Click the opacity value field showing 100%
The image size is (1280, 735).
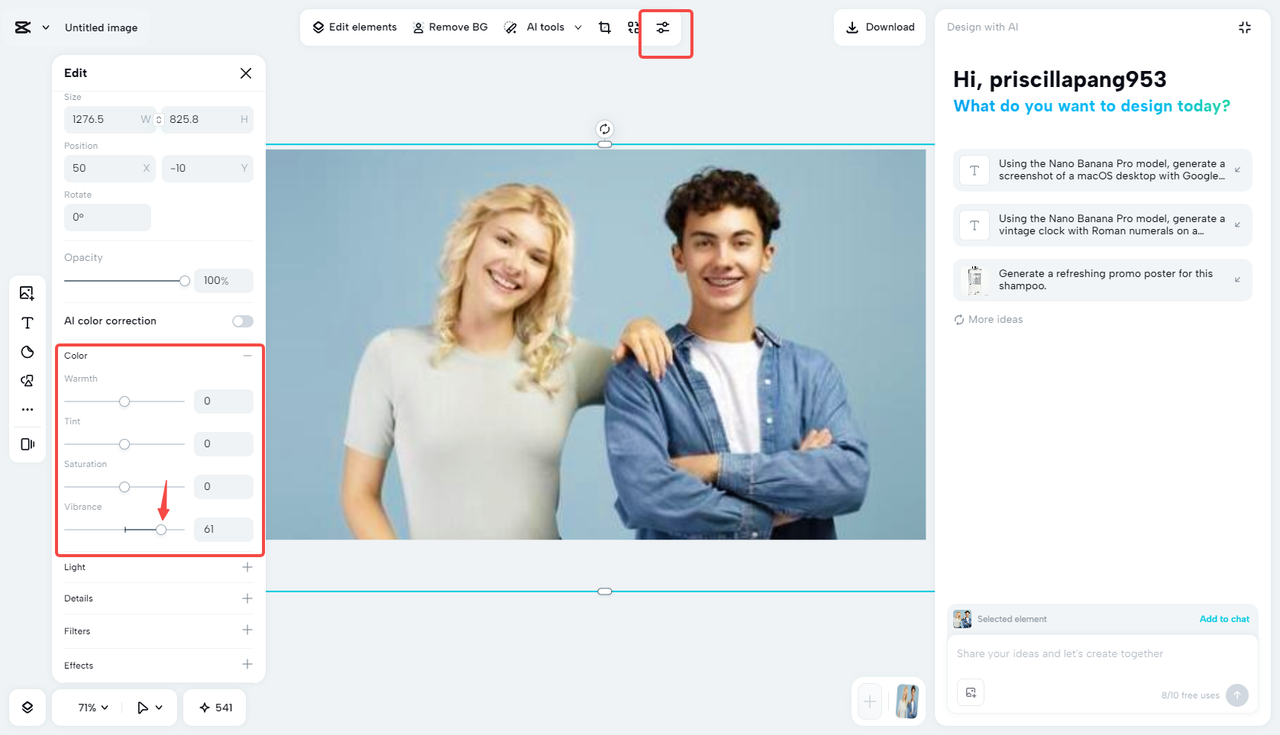click(223, 281)
